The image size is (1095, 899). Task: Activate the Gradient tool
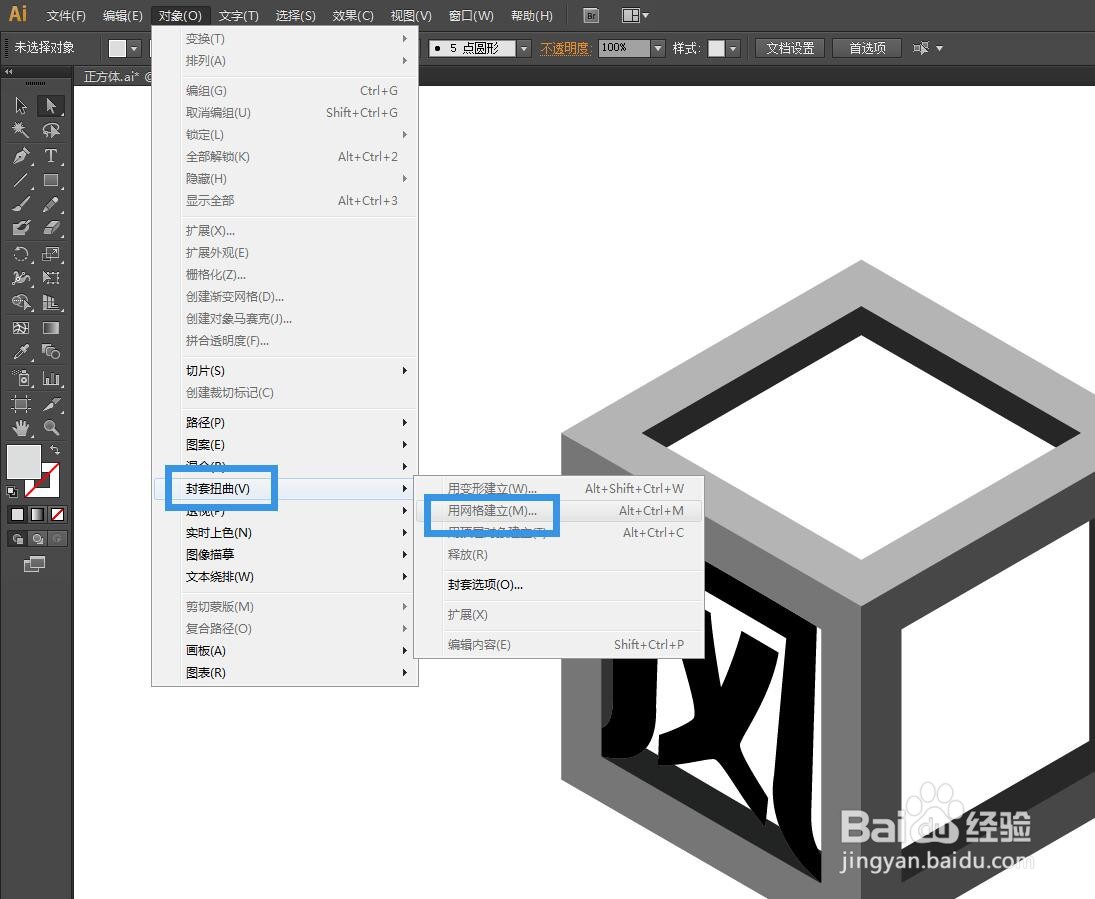(52, 328)
